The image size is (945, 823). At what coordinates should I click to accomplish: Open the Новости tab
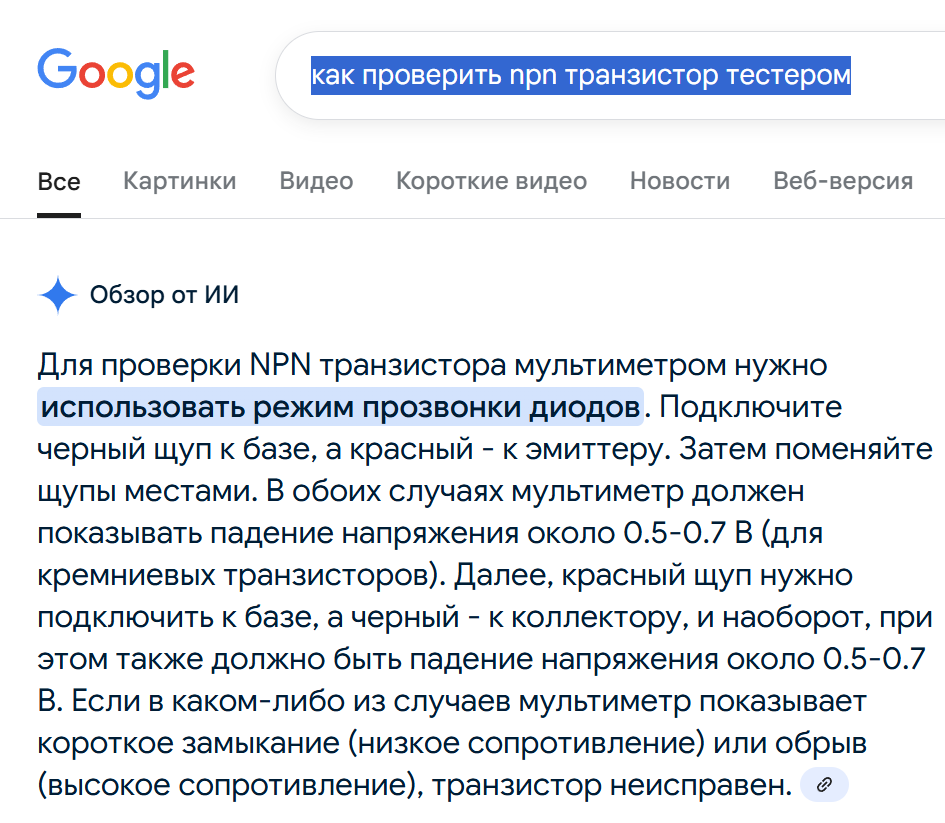[679, 181]
